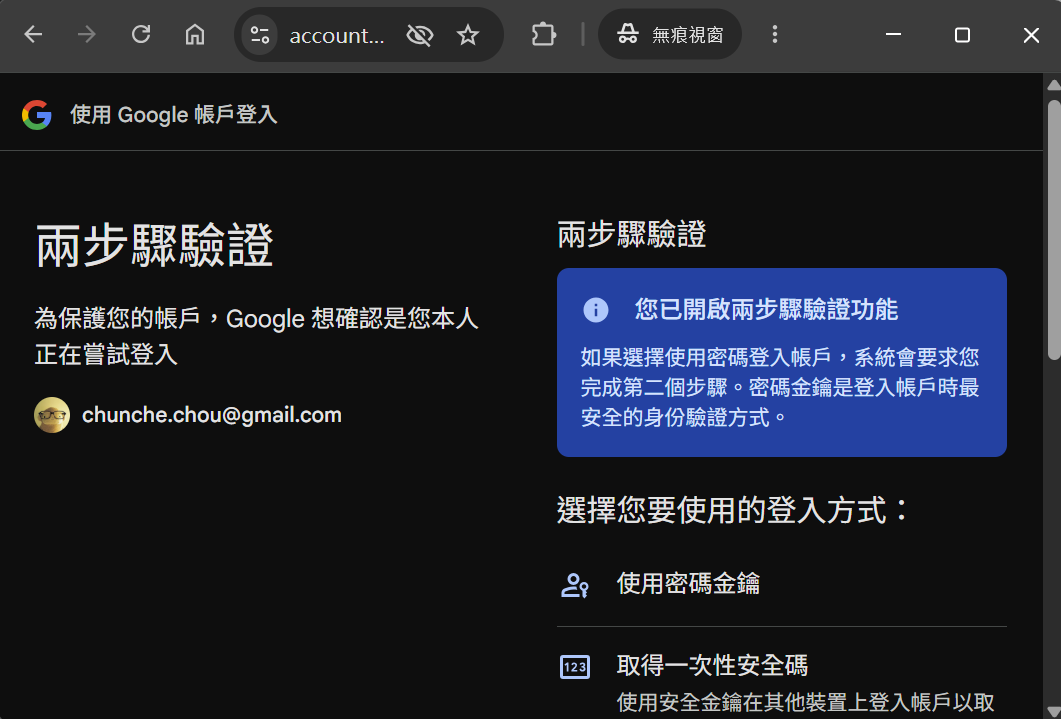Reload the current page
The image size is (1061, 719).
tap(141, 34)
